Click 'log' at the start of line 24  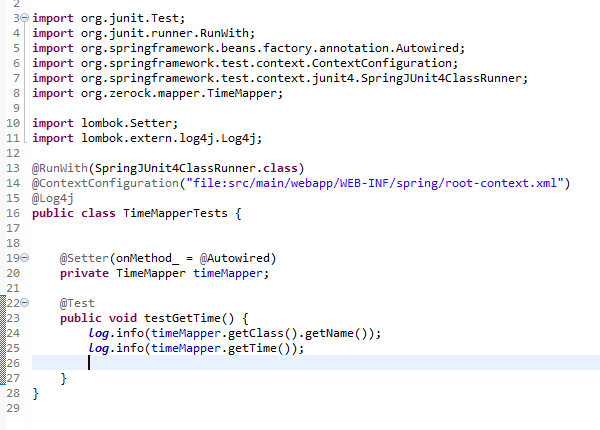[98, 333]
